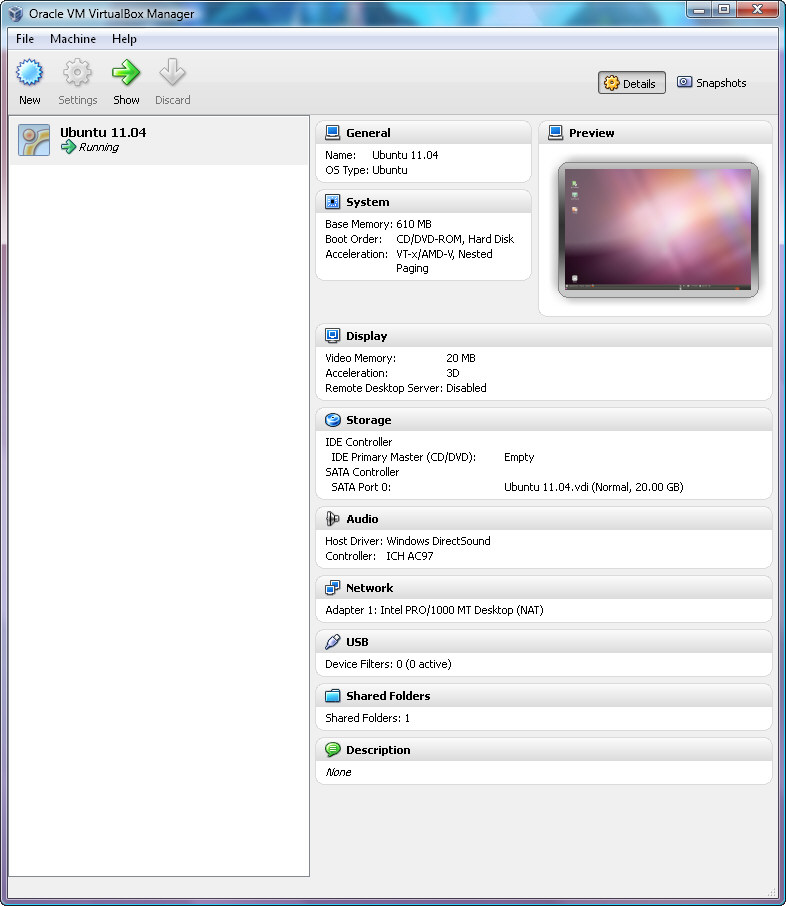Click the Audio speaker icon
The width and height of the screenshot is (786, 906).
333,519
